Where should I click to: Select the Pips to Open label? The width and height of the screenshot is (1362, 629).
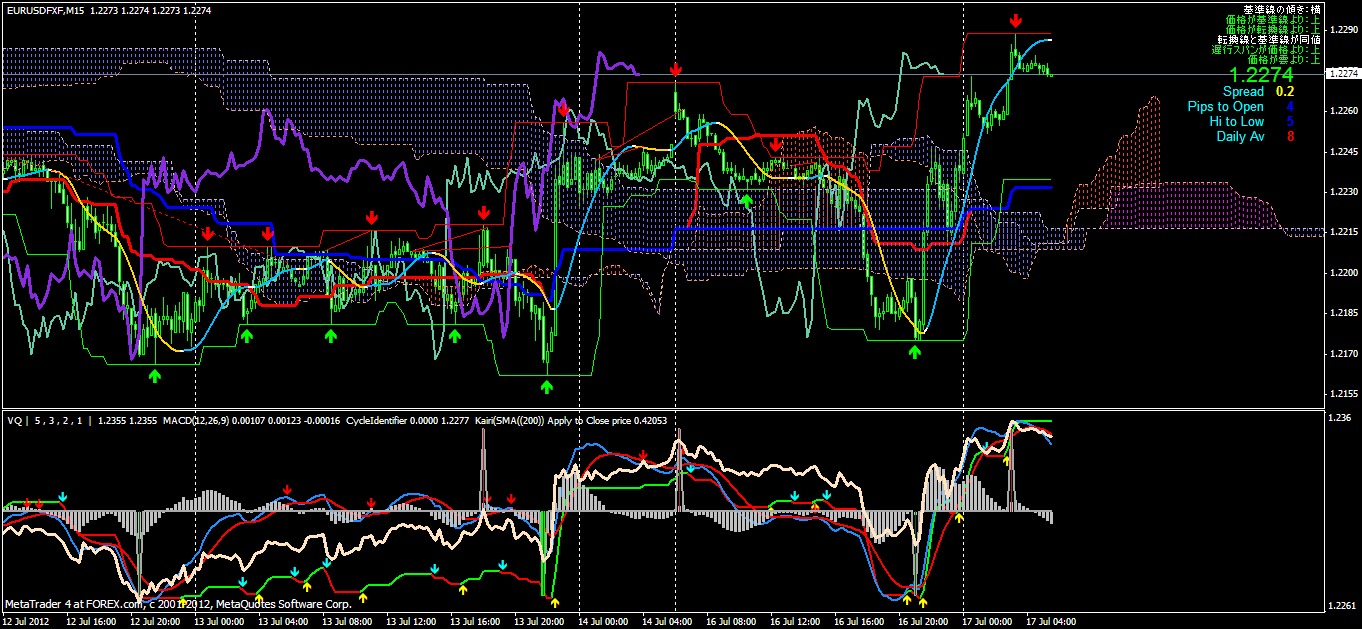pos(1225,107)
